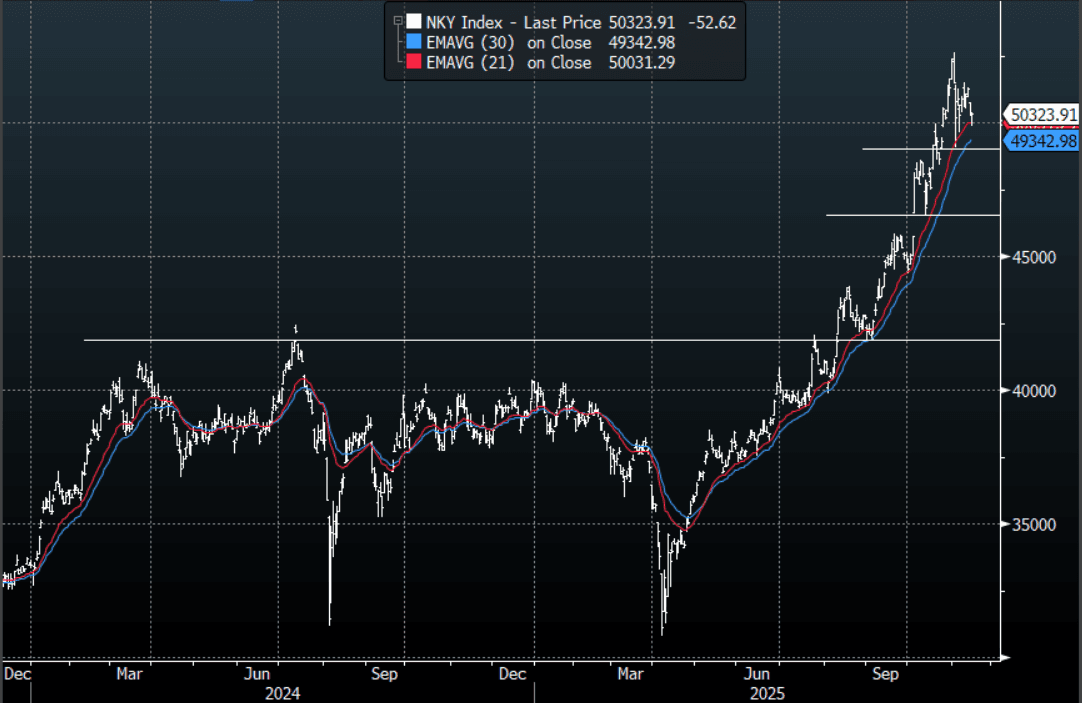Click the 50323.91 last price axis tag
The height and width of the screenshot is (703, 1082).
coord(1043,115)
